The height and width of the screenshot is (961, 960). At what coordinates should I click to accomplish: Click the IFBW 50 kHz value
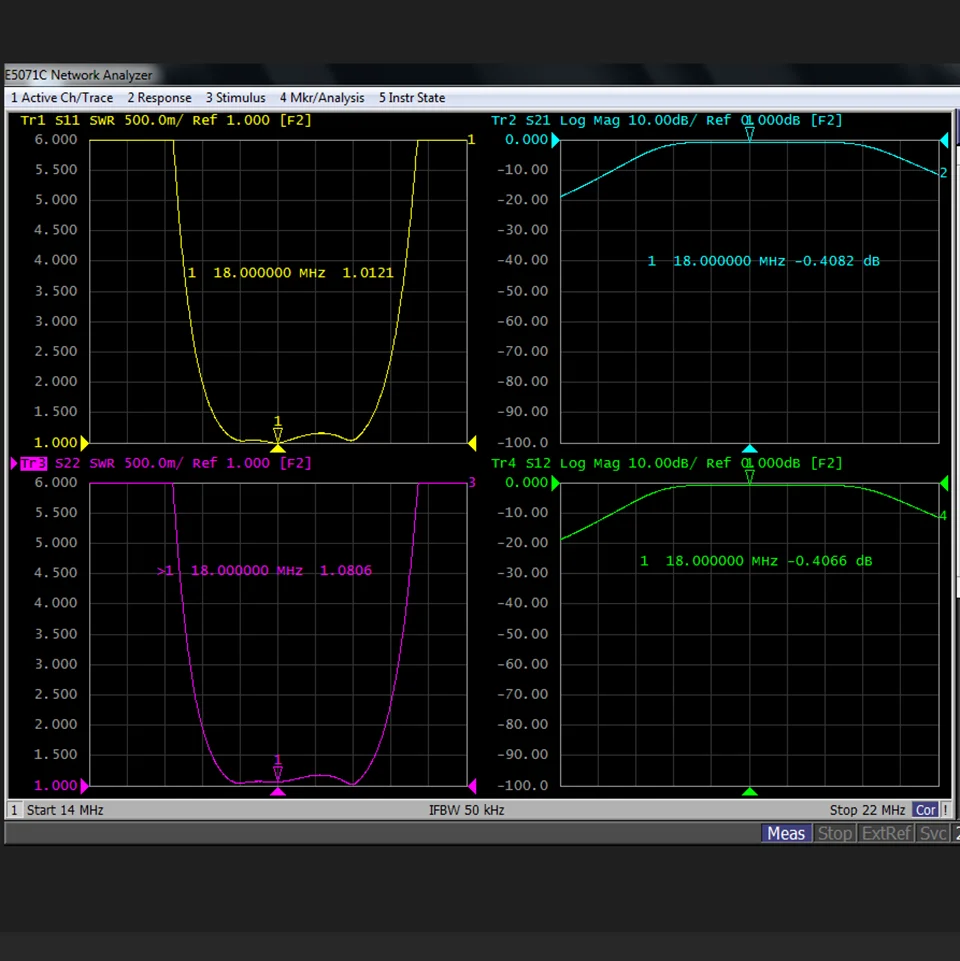(467, 810)
